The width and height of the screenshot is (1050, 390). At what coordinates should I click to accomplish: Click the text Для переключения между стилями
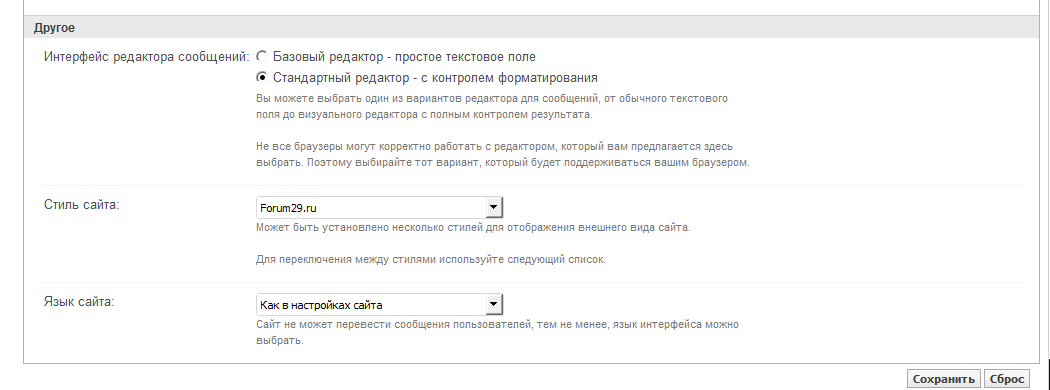coord(431,259)
